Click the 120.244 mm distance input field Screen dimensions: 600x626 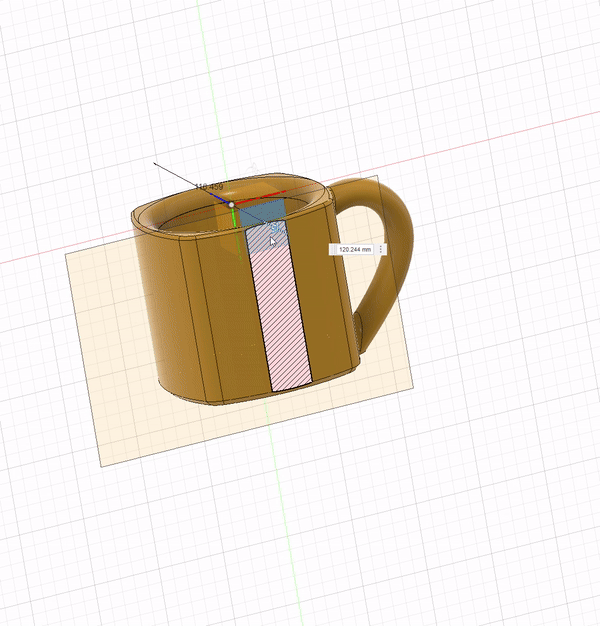(x=354, y=250)
